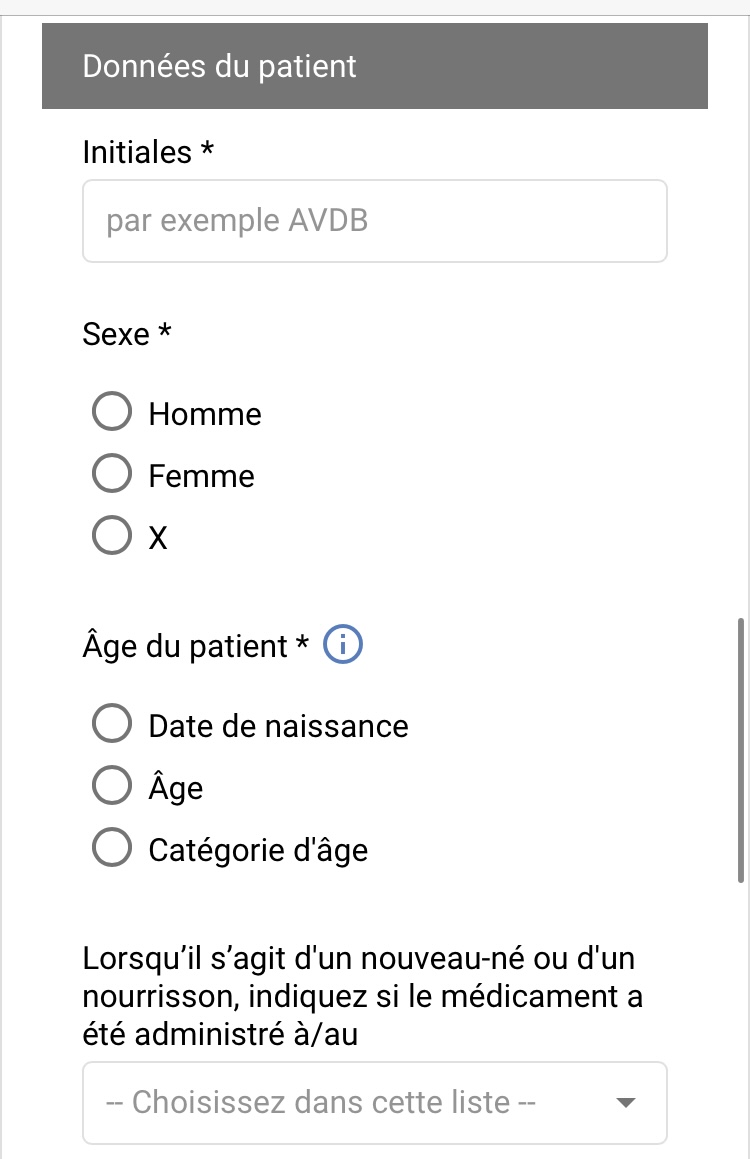Click the vertical page scrollbar thumb
Viewport: 750px width, 1159px height.
click(741, 750)
